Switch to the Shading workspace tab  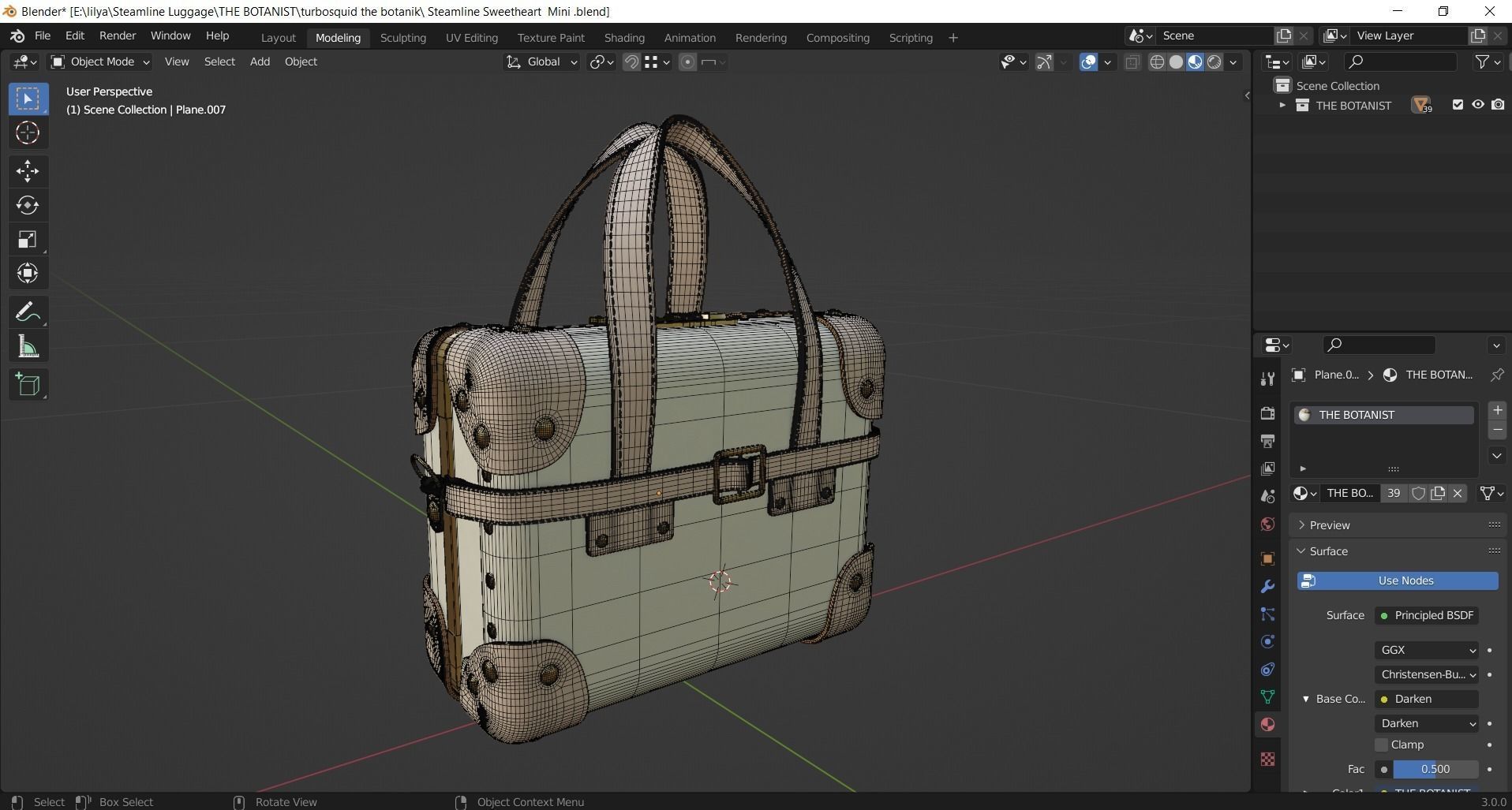point(624,38)
